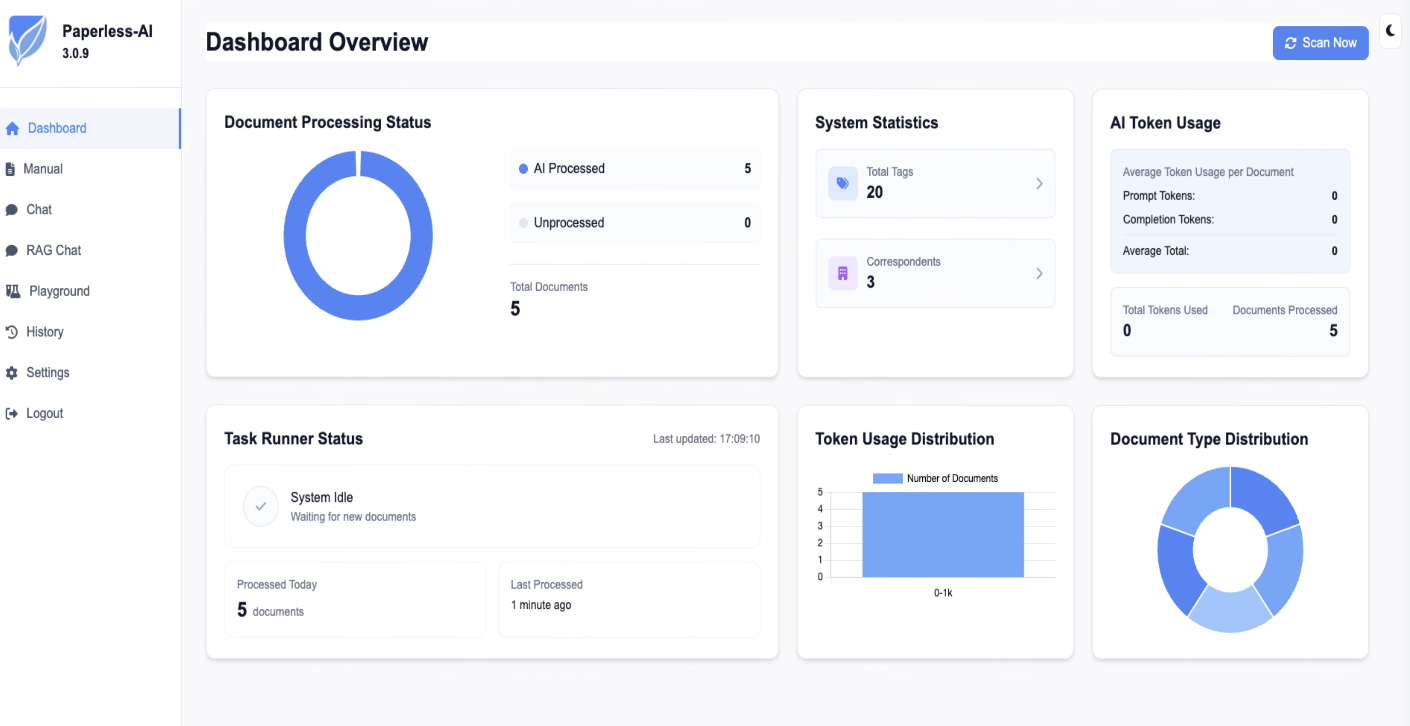Viewport: 1410px width, 726px height.
Task: Click the Total Tags tag icon
Action: click(842, 183)
